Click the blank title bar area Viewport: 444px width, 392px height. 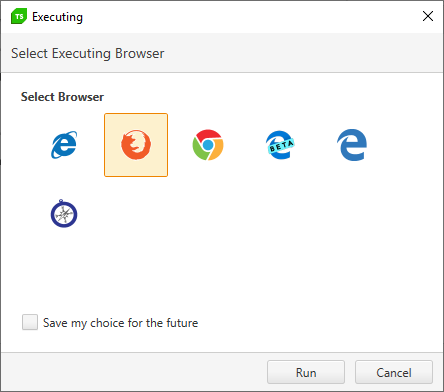click(250, 17)
